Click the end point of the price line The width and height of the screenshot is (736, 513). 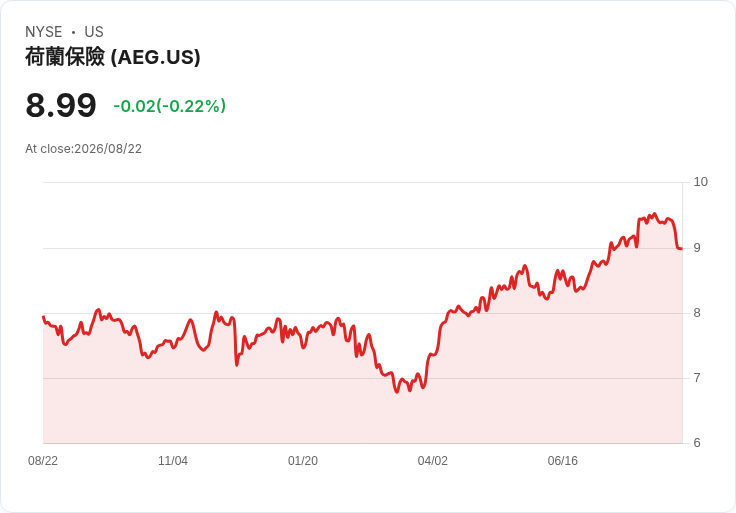pyautogui.click(x=681, y=248)
